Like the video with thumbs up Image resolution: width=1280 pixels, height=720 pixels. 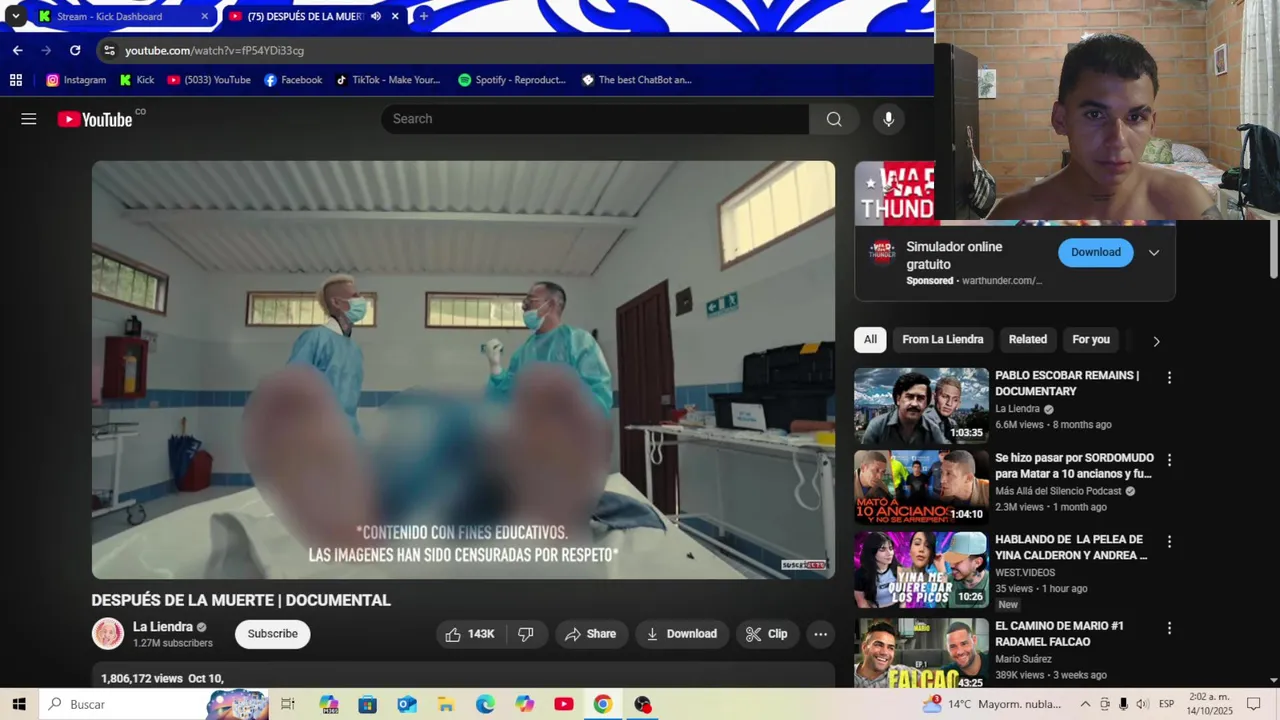471,634
